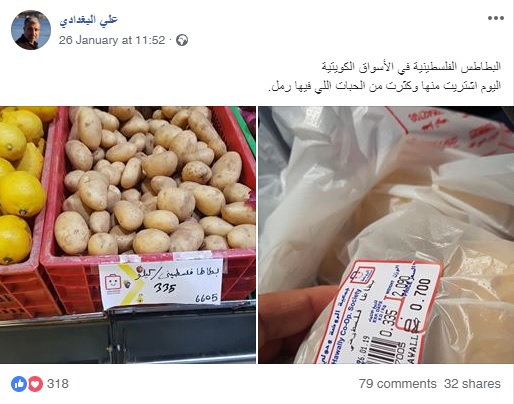
Task: Click the first line of Arabic post text
Action: [411, 66]
